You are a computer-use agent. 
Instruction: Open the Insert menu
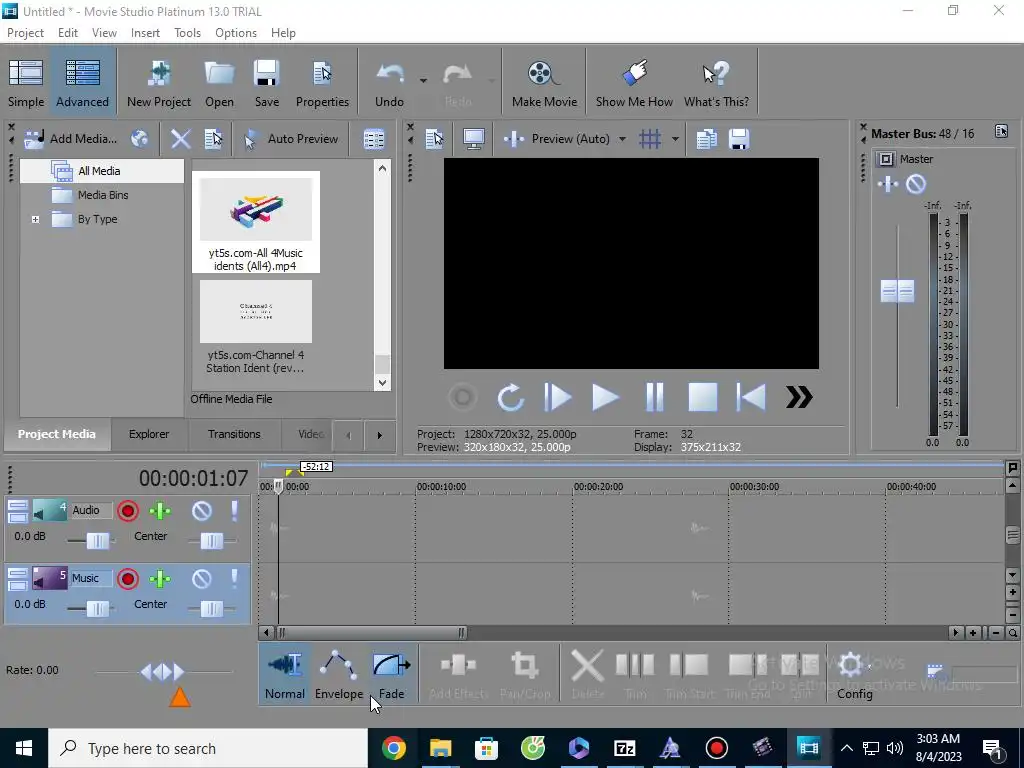pyautogui.click(x=145, y=33)
